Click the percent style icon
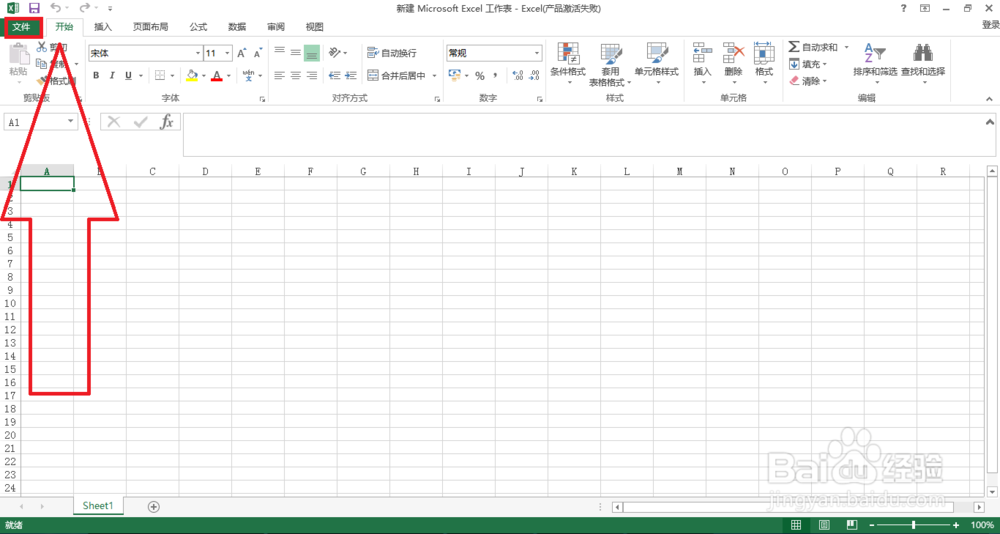This screenshot has width=1000, height=534. 480,75
